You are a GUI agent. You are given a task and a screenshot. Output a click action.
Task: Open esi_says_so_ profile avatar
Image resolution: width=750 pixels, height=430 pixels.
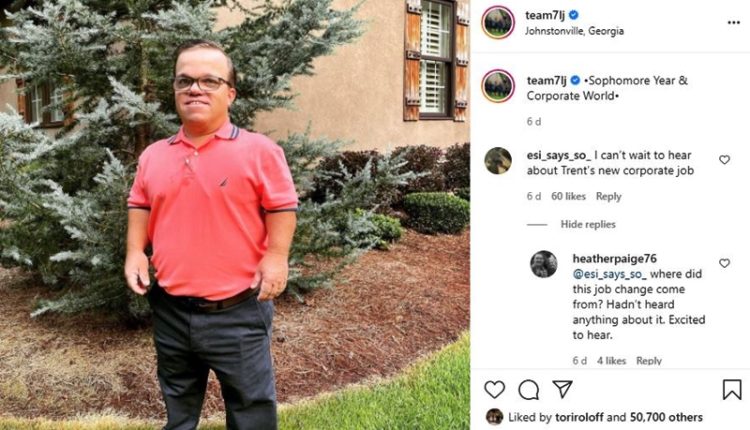(x=498, y=161)
